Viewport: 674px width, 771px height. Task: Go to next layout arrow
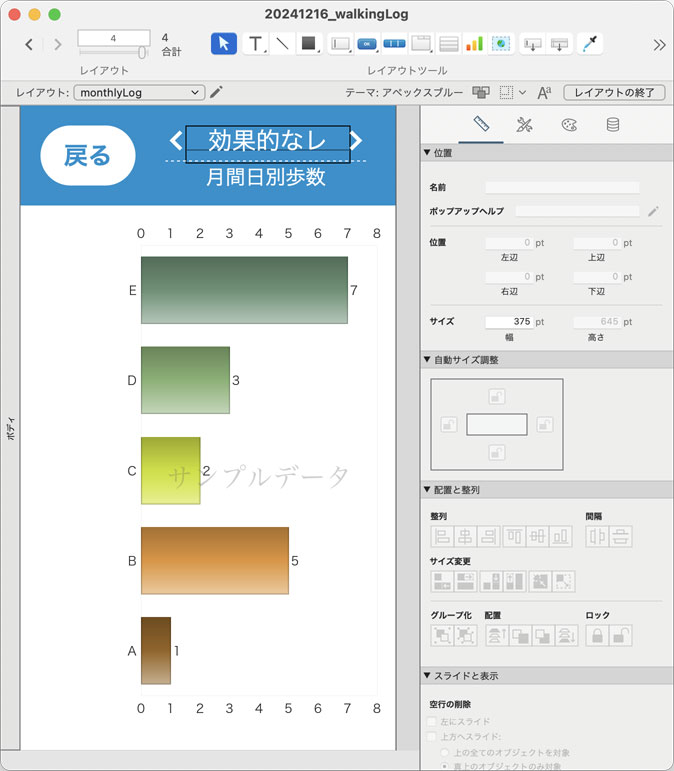coord(58,45)
